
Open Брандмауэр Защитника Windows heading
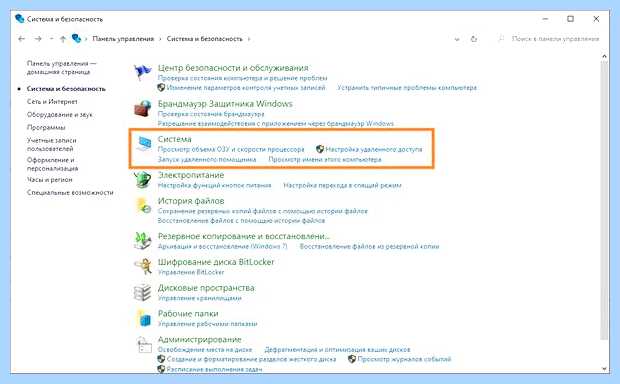(x=225, y=104)
